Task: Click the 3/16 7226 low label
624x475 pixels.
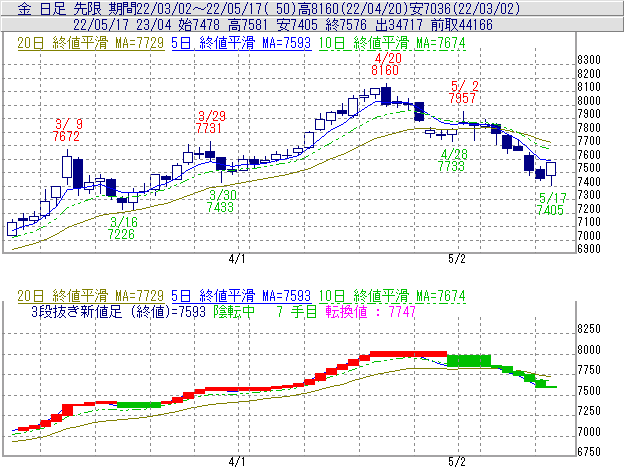Action: (x=122, y=228)
